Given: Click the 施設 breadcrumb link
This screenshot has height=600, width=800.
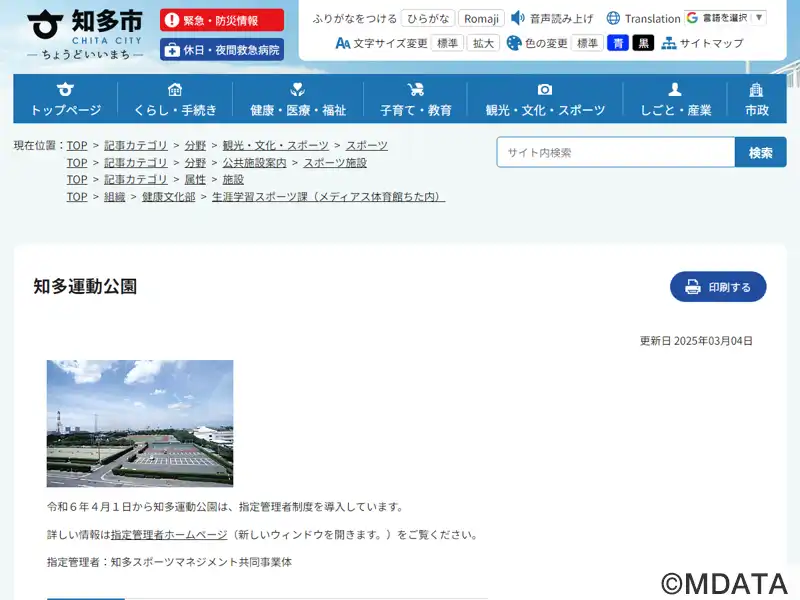Looking at the screenshot, I should tap(233, 180).
